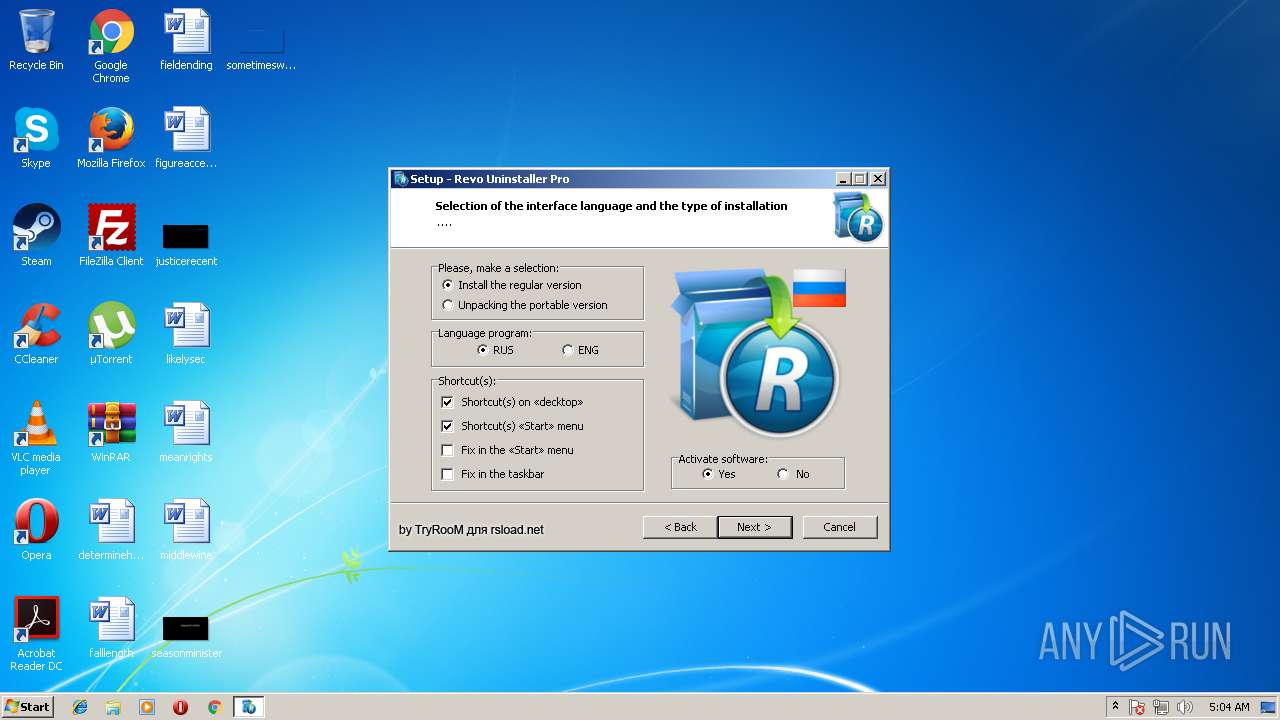
Task: Open FileZilla Client shortcut
Action: point(111,236)
